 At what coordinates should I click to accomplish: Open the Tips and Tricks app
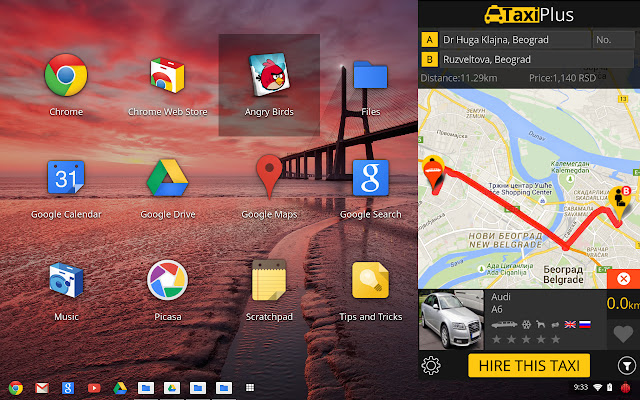(x=370, y=280)
